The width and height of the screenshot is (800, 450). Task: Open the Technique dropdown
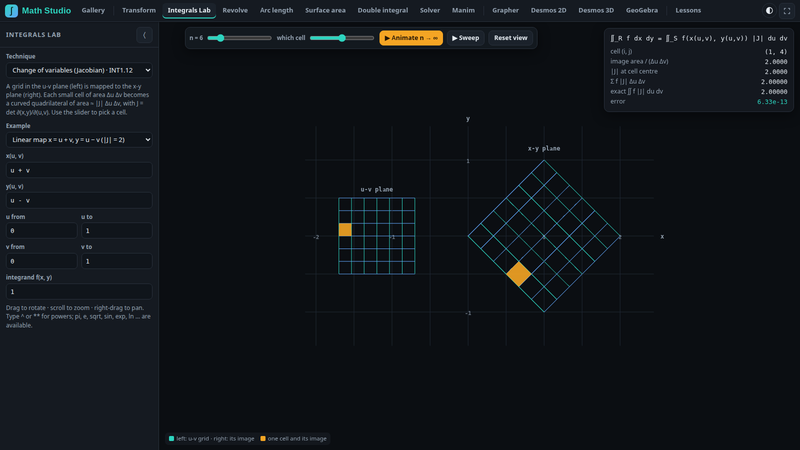pos(79,70)
